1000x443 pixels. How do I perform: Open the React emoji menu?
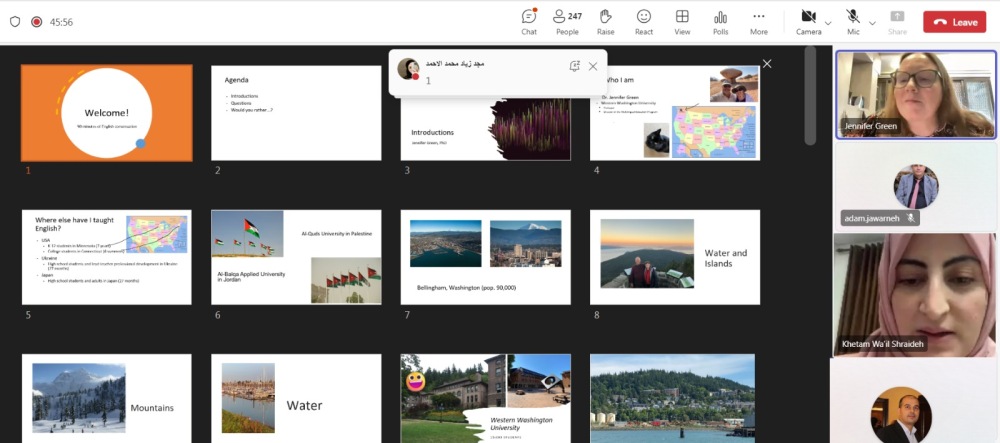(644, 21)
